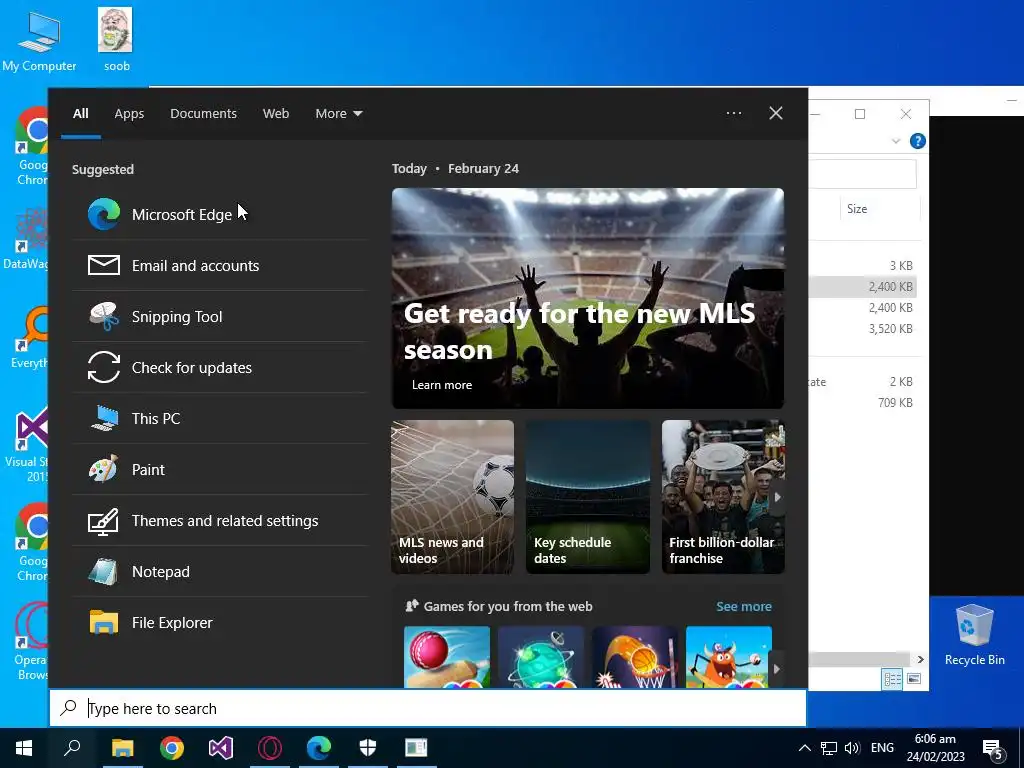The image size is (1024, 768).
Task: Show next news cards arrow
Action: [x=777, y=497]
